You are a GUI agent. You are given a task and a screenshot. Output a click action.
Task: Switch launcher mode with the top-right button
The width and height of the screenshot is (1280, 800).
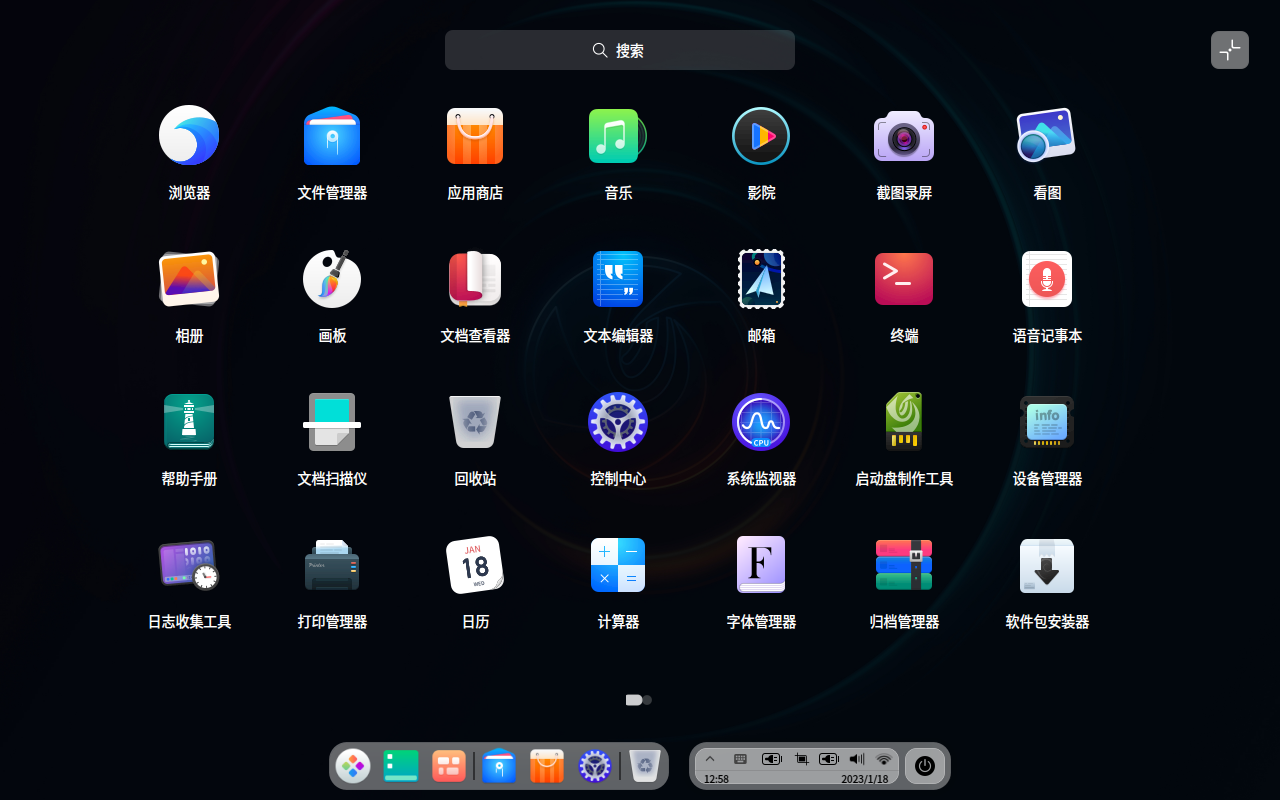[x=1229, y=49]
